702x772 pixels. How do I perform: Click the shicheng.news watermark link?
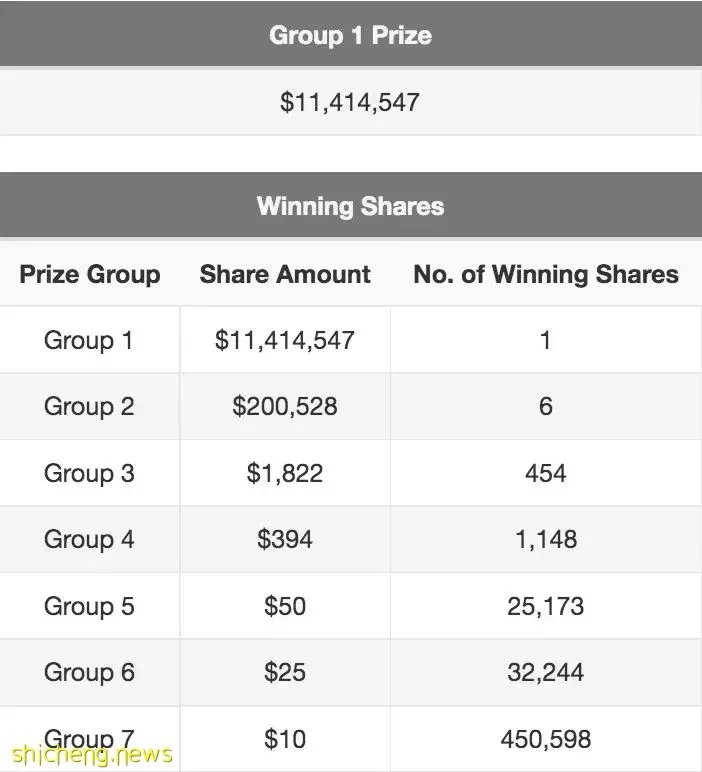point(92,754)
